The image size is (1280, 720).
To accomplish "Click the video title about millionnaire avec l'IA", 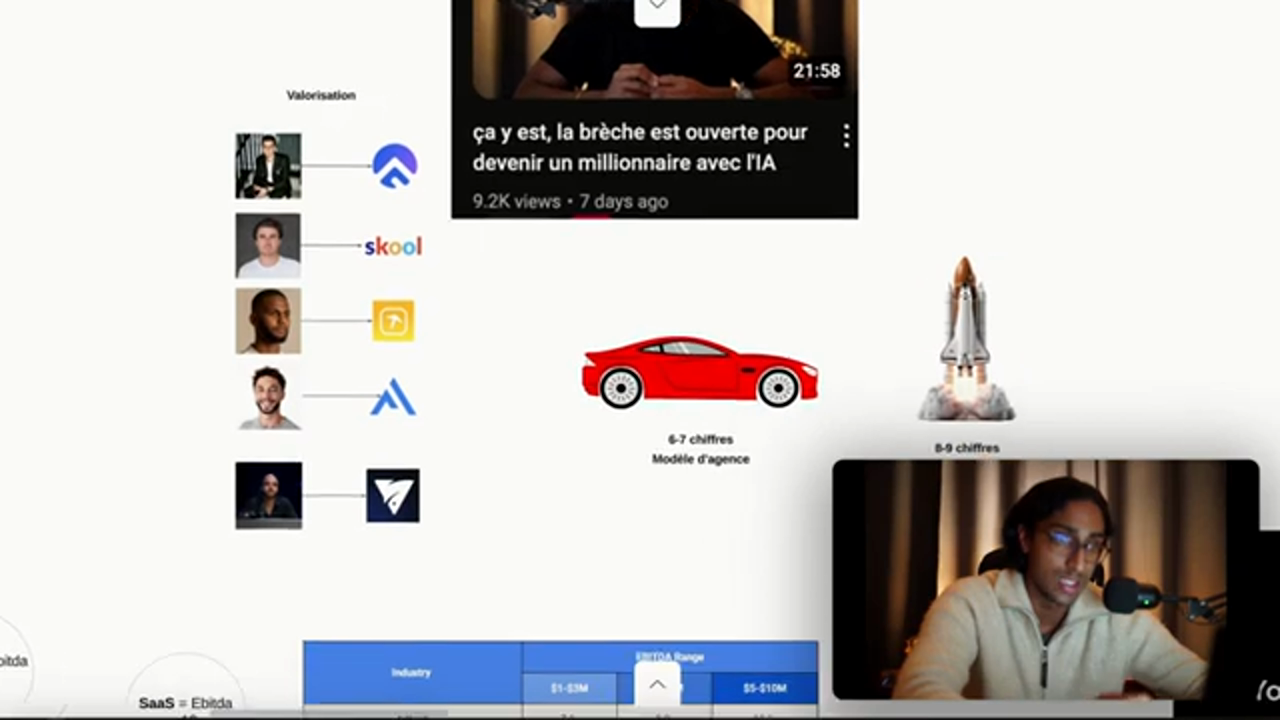I will click(x=640, y=147).
